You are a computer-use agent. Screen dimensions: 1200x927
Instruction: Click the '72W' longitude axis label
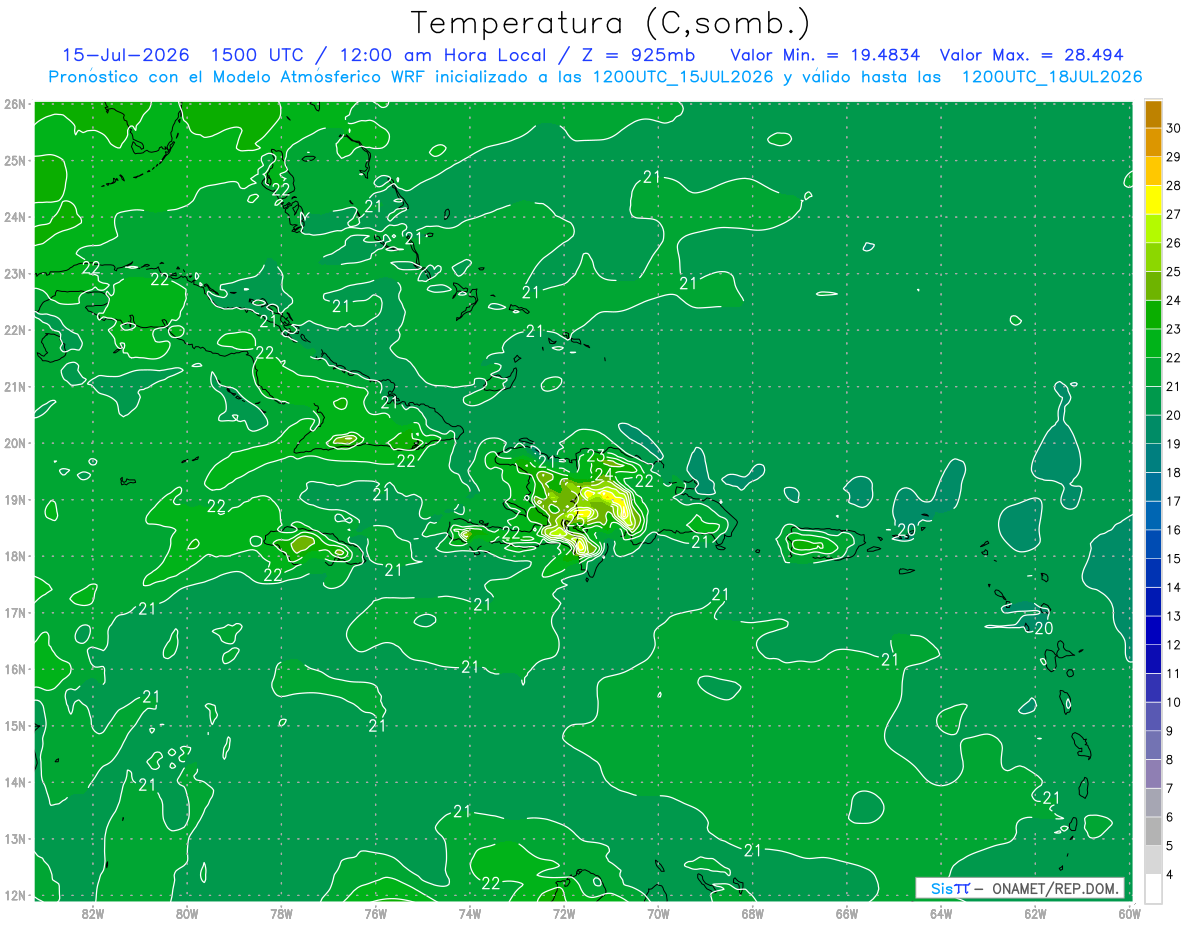tap(564, 913)
